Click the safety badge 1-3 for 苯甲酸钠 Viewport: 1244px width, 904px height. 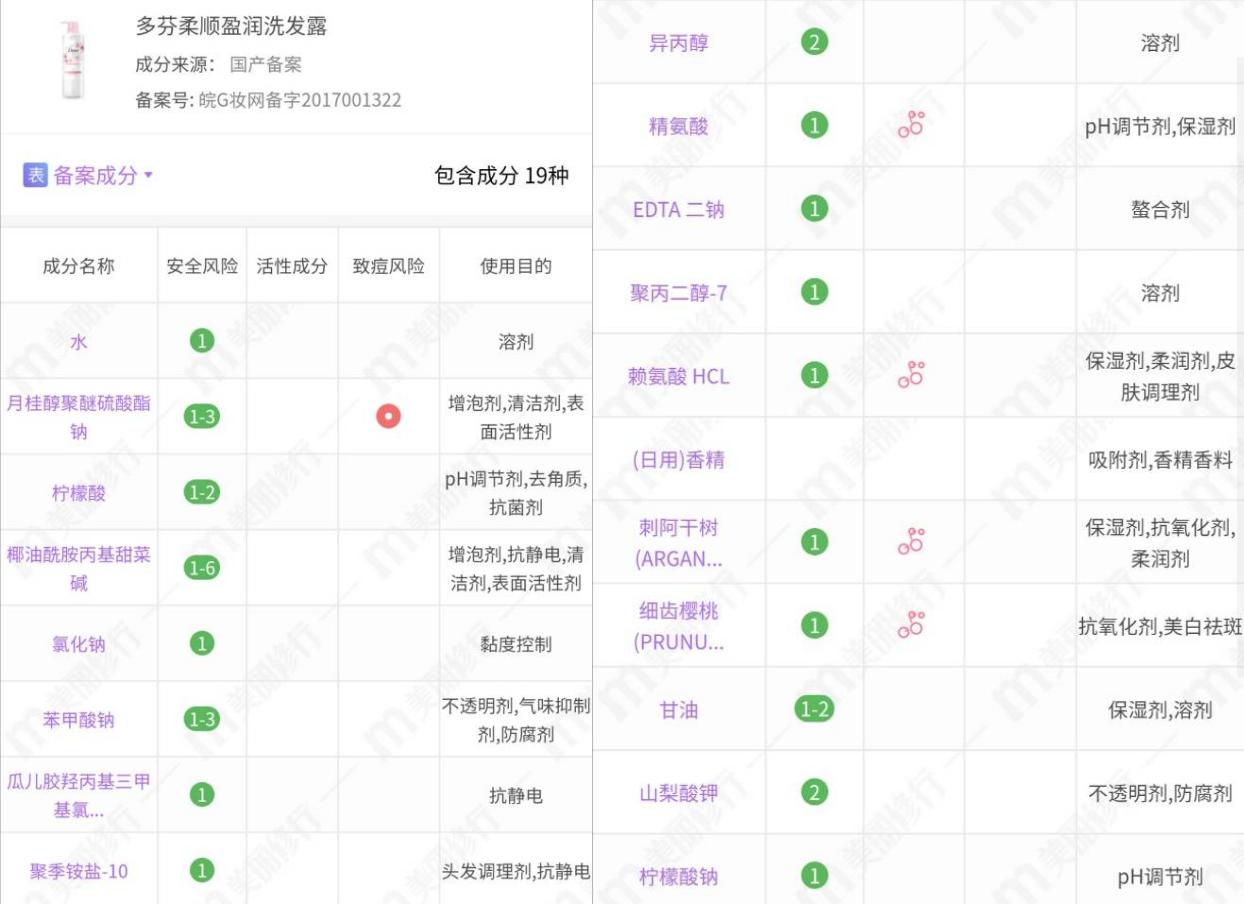202,719
